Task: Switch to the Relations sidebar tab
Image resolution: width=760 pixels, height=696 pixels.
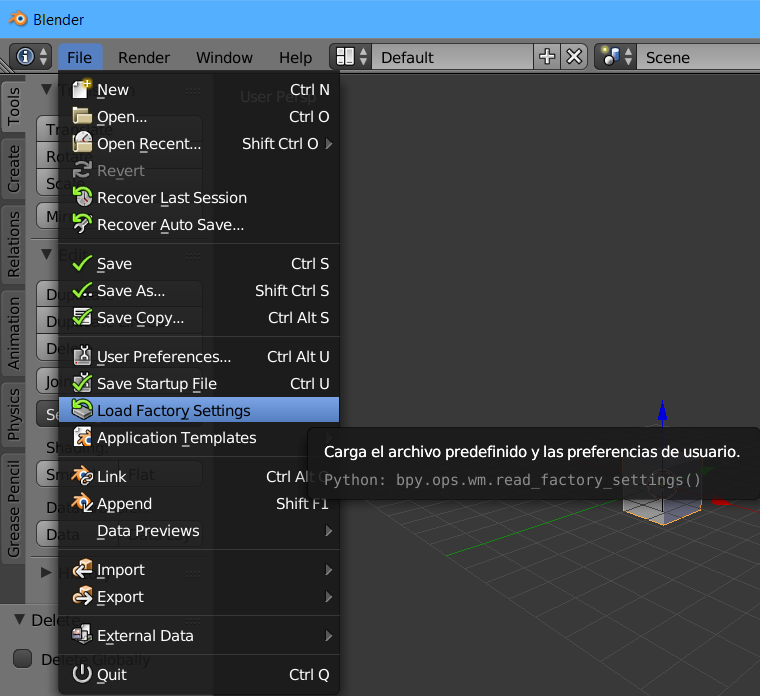Action: pos(14,244)
